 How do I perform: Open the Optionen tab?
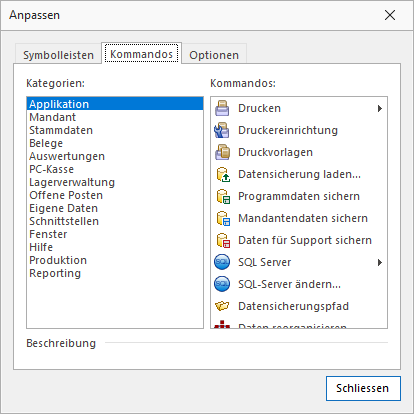[x=214, y=55]
